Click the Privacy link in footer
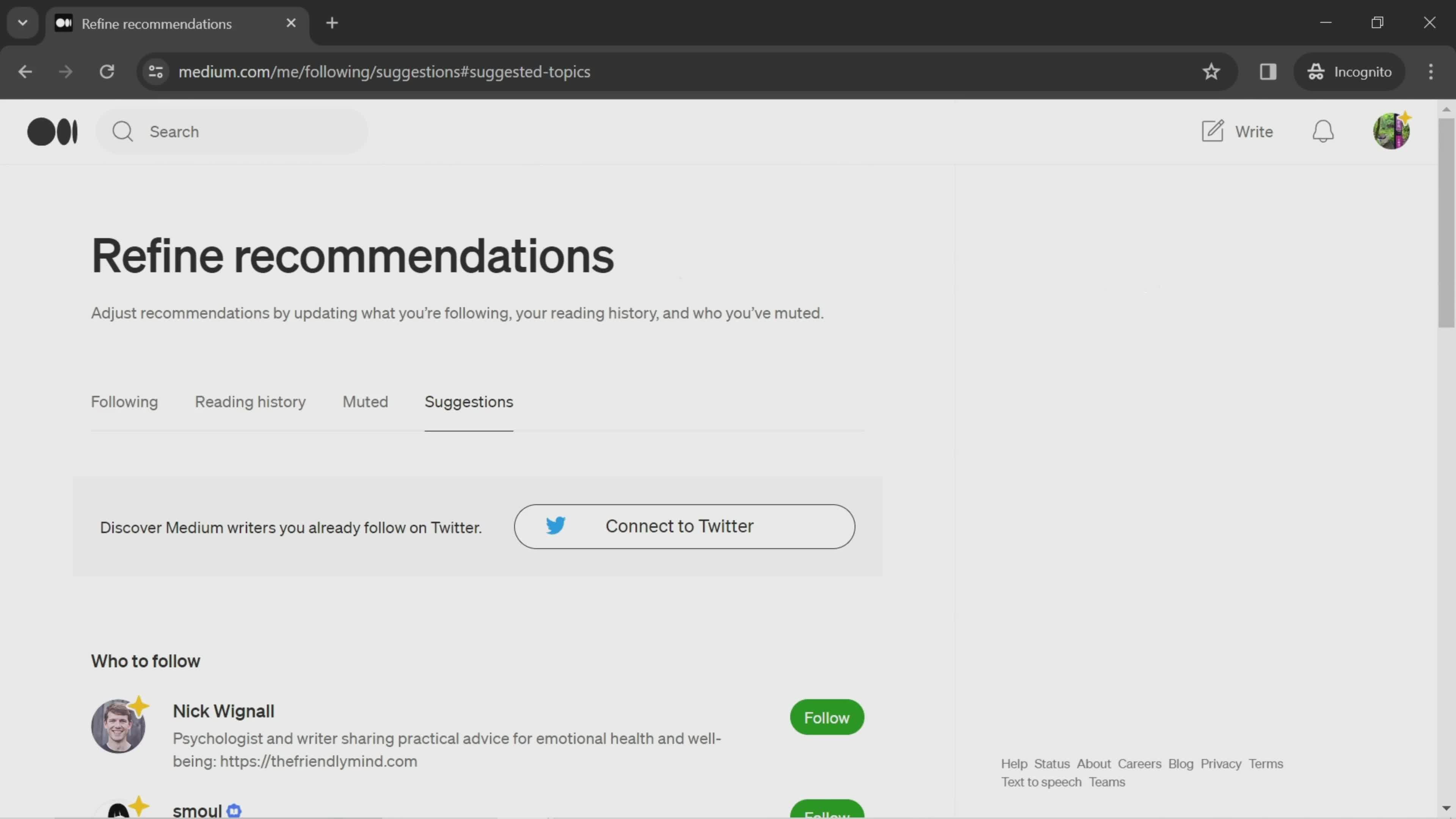This screenshot has height=819, width=1456. point(1220,763)
